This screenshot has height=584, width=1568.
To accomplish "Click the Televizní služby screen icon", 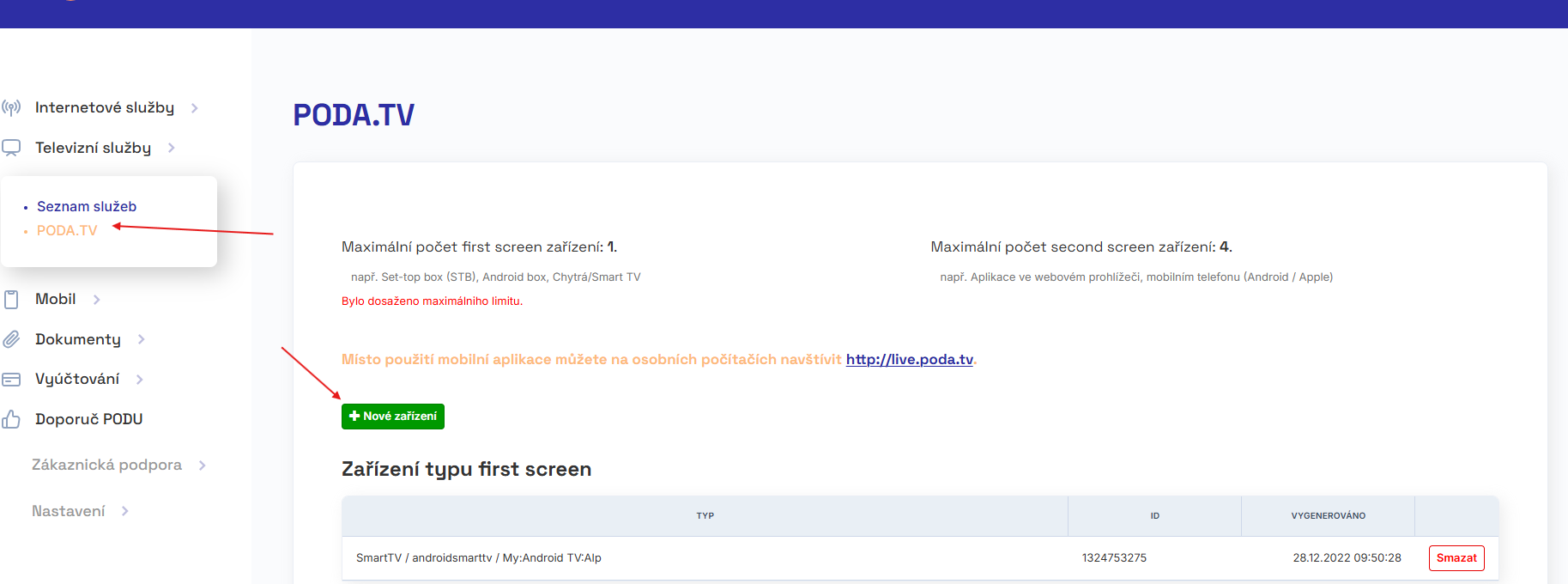I will tap(11, 148).
